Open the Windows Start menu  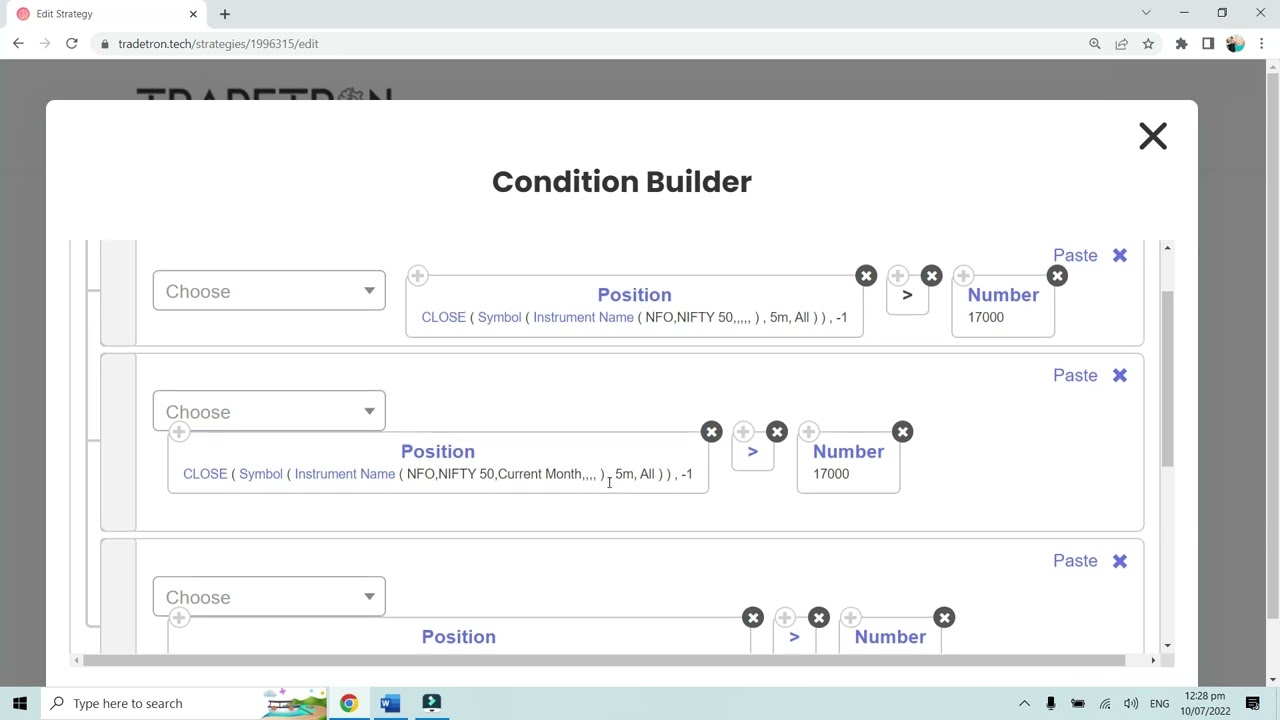[20, 703]
